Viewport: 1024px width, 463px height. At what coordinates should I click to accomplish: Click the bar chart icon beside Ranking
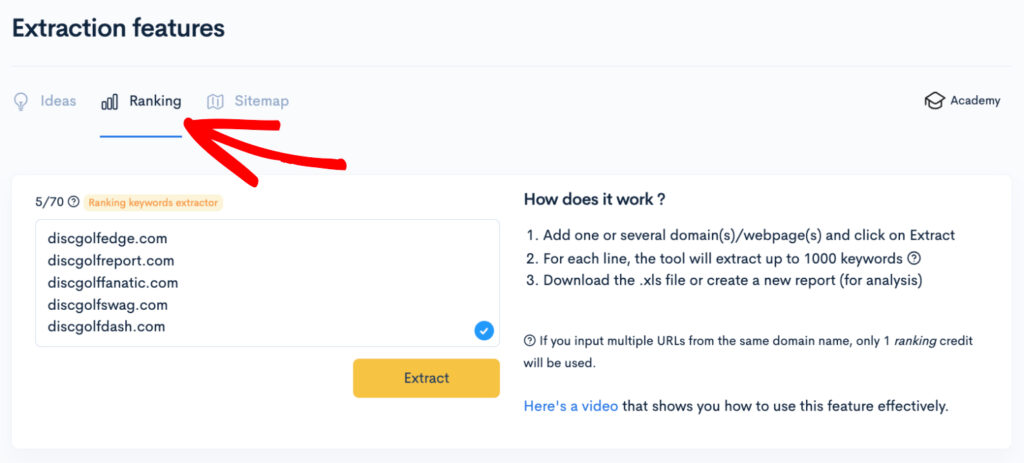click(x=110, y=101)
